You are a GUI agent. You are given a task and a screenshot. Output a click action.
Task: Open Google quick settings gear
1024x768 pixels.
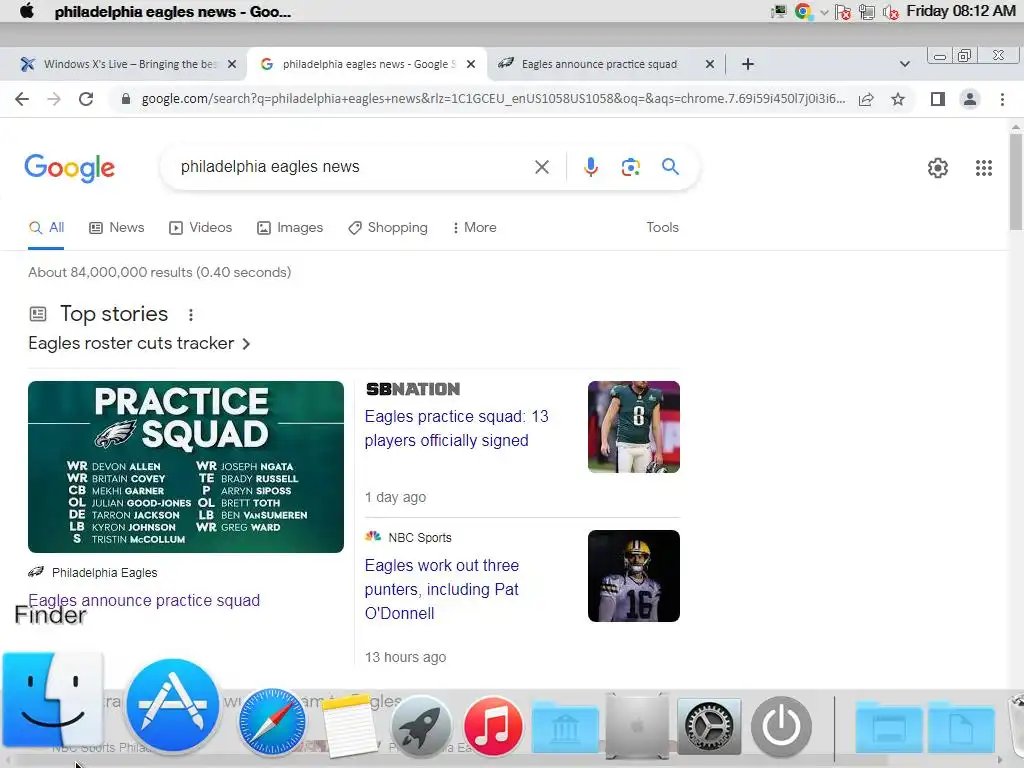[x=938, y=168]
